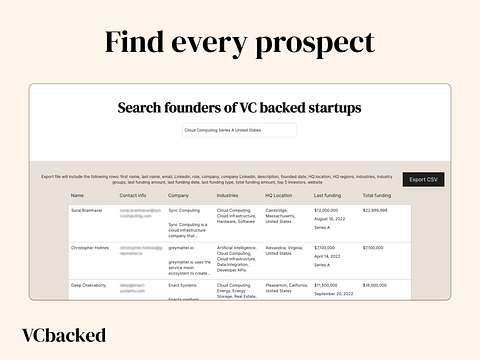Select the Last funding column header
The image size is (480, 360).
pyautogui.click(x=327, y=195)
